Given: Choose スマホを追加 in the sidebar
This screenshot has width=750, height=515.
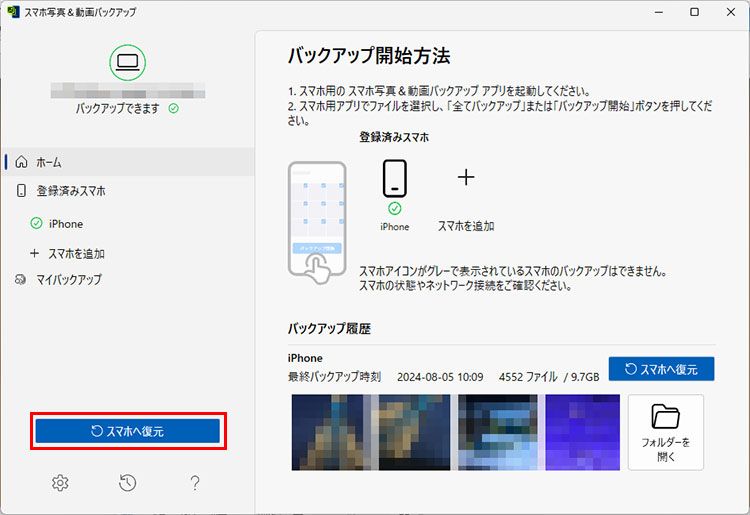Looking at the screenshot, I should 76,254.
